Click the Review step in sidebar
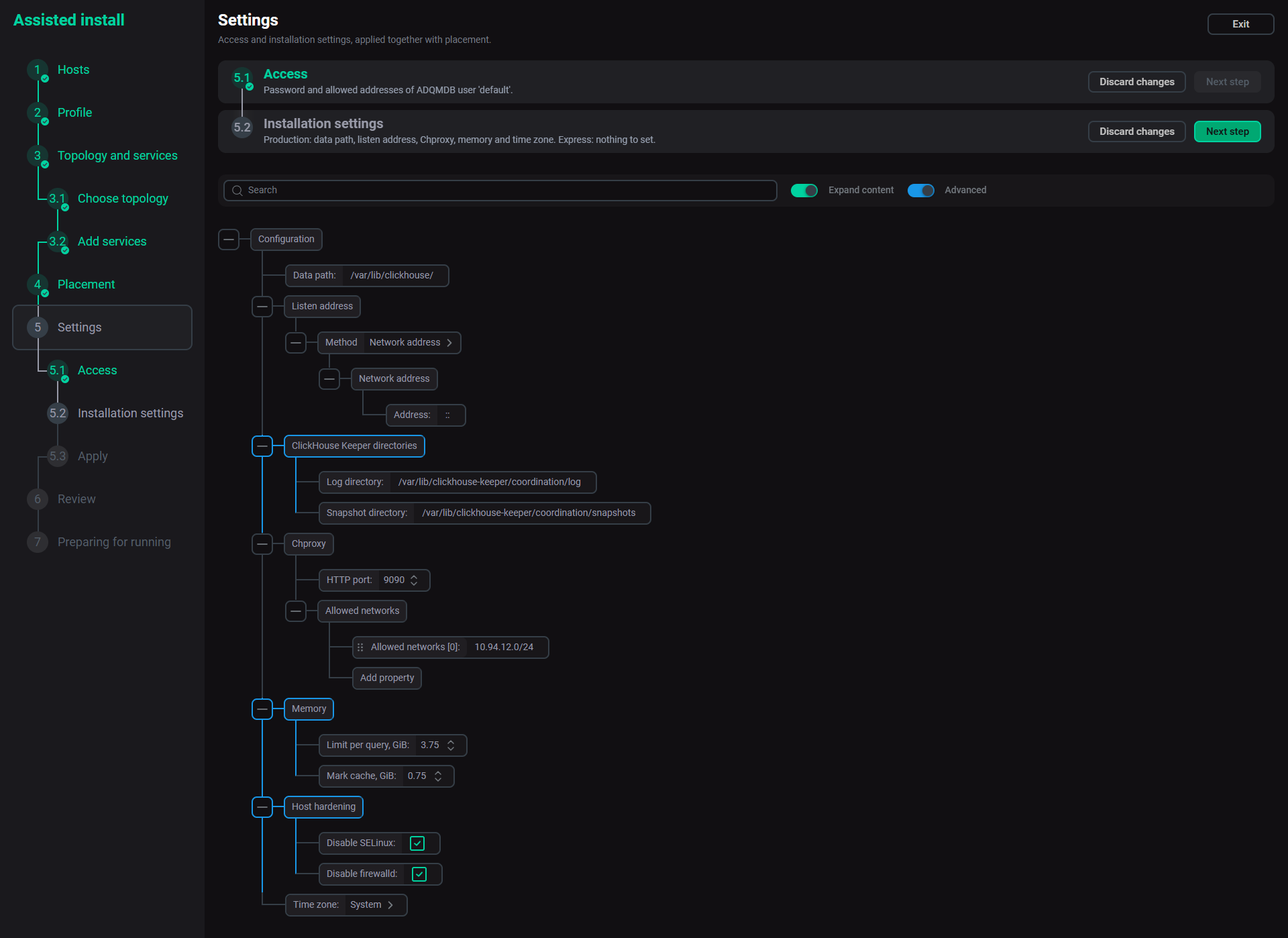This screenshot has width=1288, height=938. pyautogui.click(x=76, y=499)
